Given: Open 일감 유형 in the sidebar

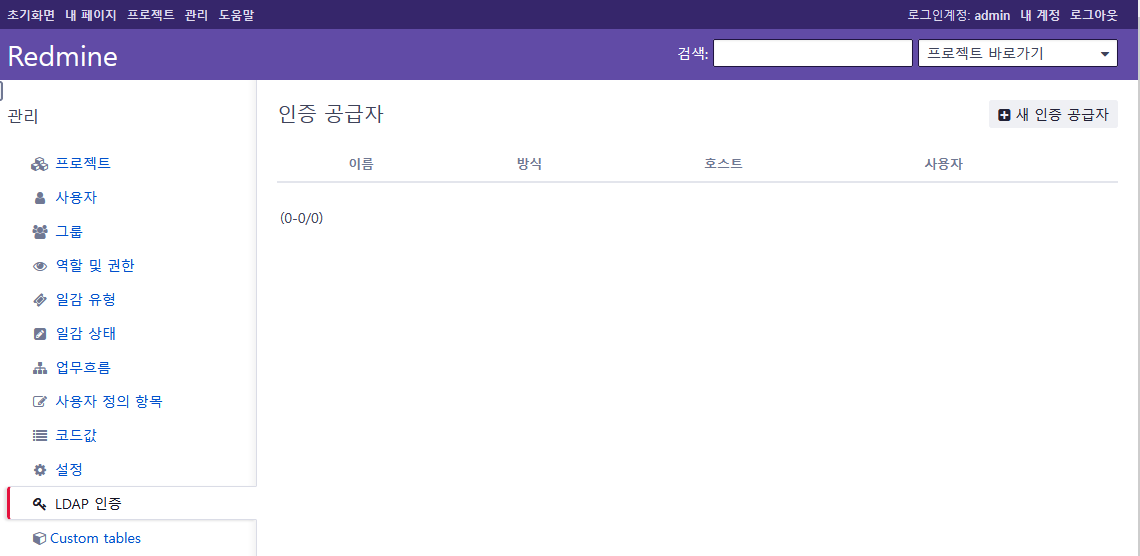Looking at the screenshot, I should 86,299.
